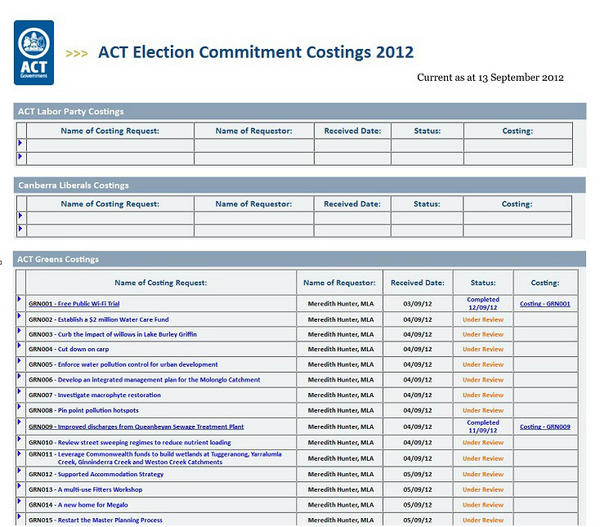Image resolution: width=600 pixels, height=527 pixels.
Task: Click Labor table Status header
Action: 427,131
